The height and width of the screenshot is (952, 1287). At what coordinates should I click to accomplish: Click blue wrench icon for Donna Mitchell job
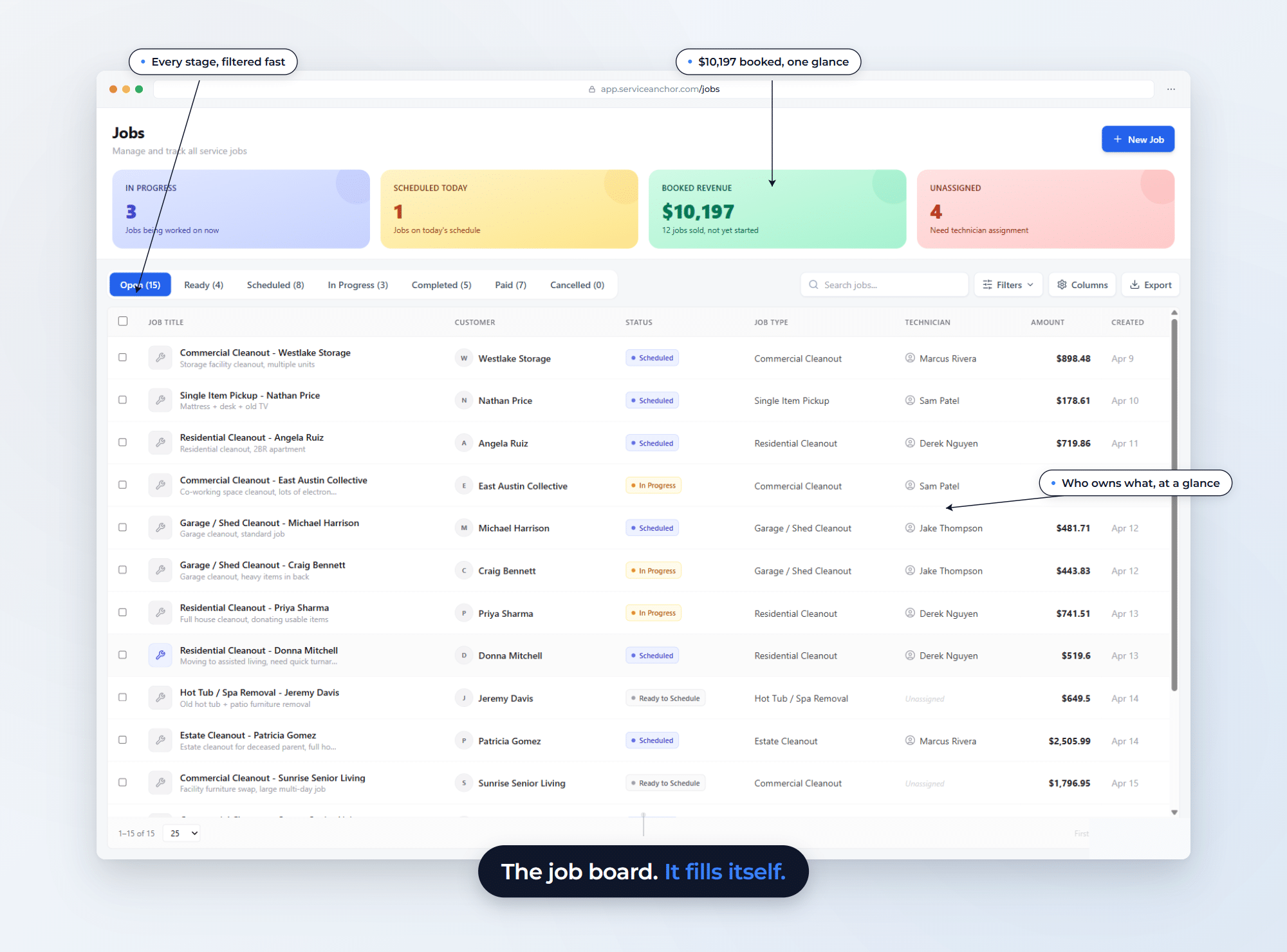pyautogui.click(x=160, y=655)
